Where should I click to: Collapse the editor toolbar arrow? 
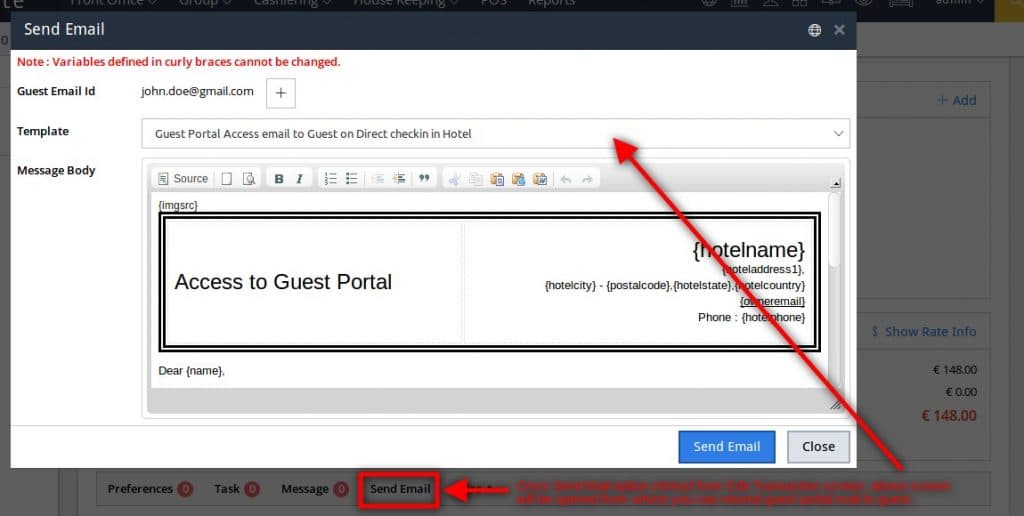(x=836, y=184)
